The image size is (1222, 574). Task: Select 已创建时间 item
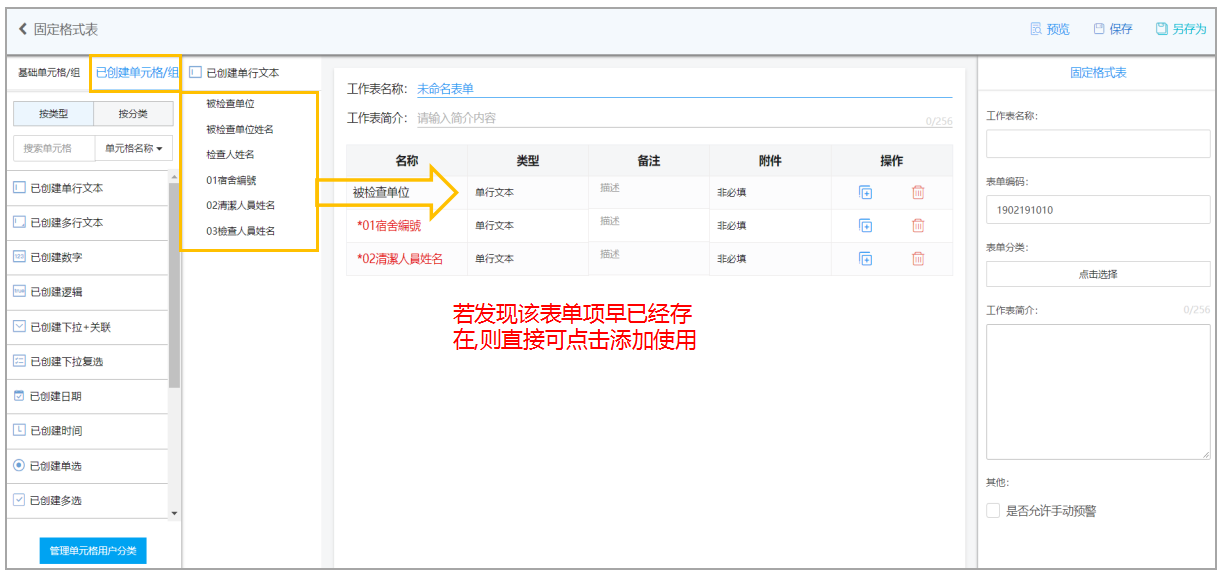pos(87,431)
